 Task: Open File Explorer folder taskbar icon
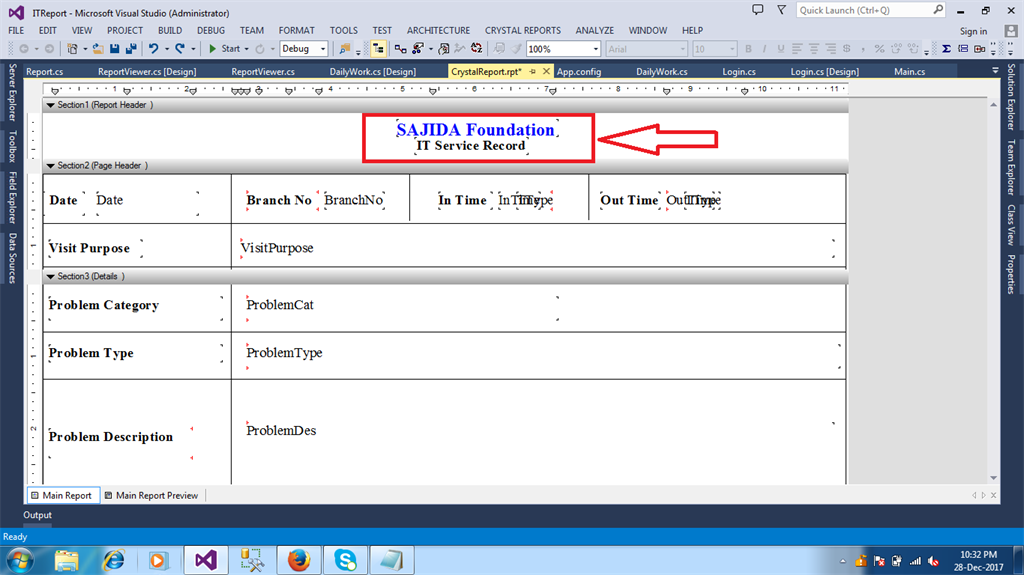tap(67, 560)
